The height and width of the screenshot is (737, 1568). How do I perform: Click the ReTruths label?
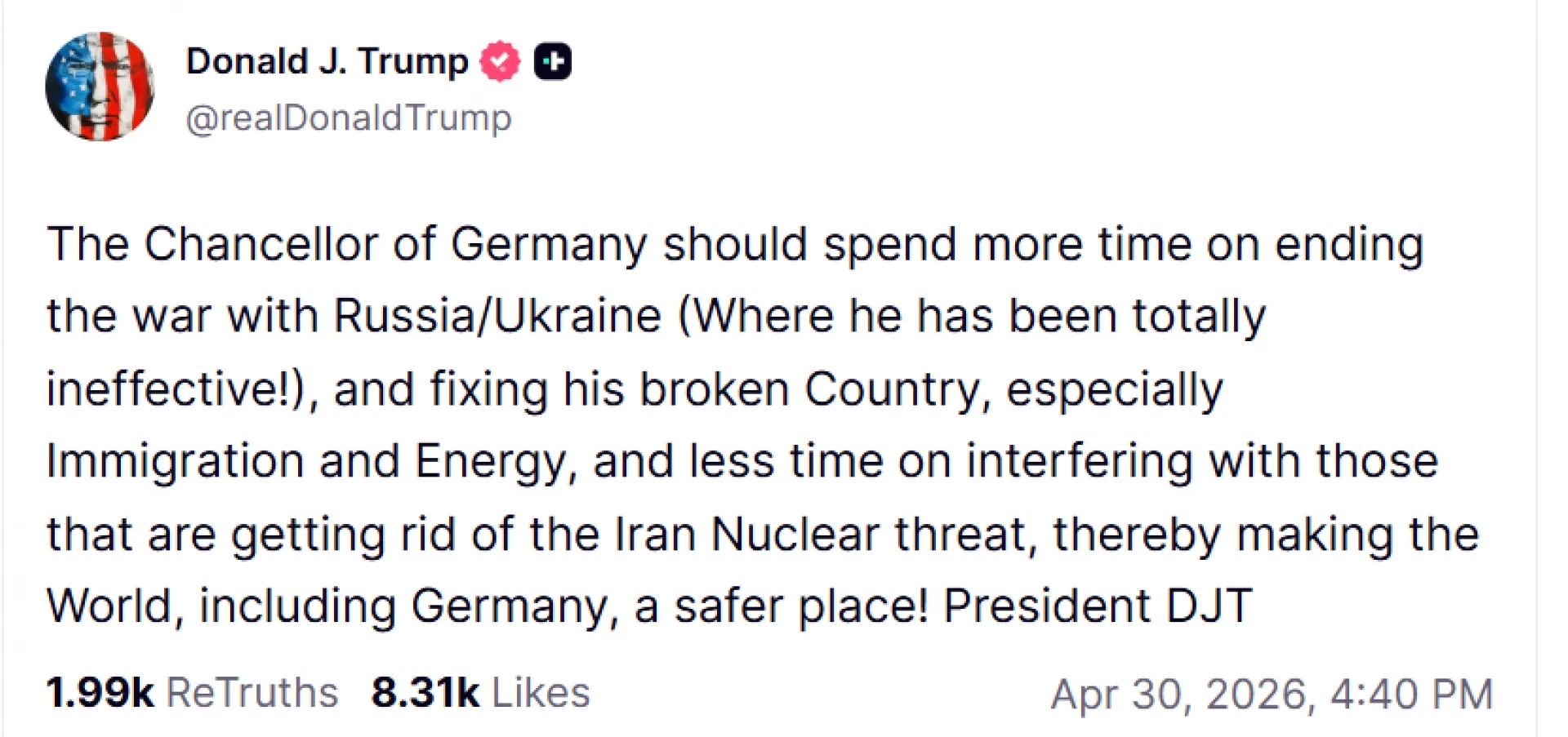tap(252, 693)
